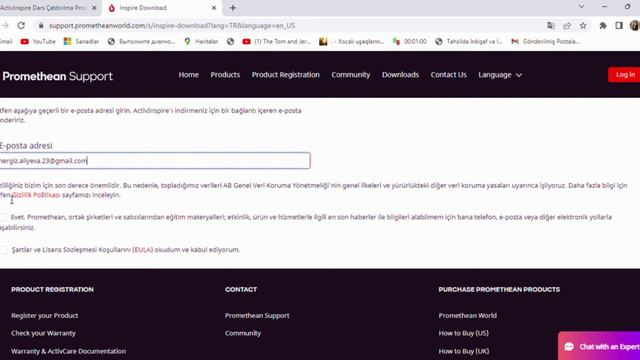Open the Xocali usaqlarin bookmark

pyautogui.click(x=351, y=41)
